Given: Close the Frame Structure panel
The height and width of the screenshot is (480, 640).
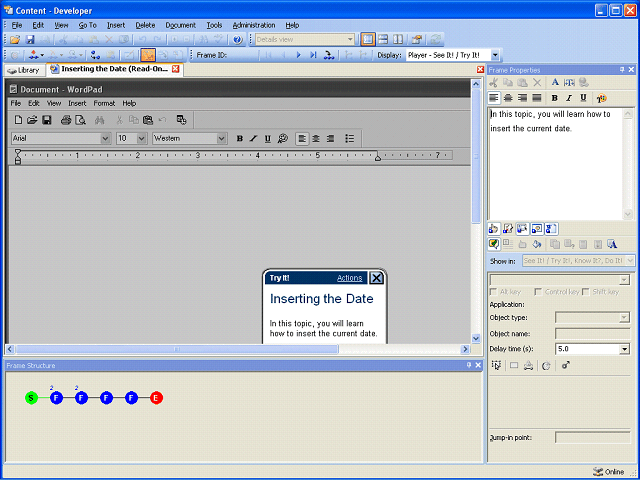Looking at the screenshot, I should click(478, 365).
